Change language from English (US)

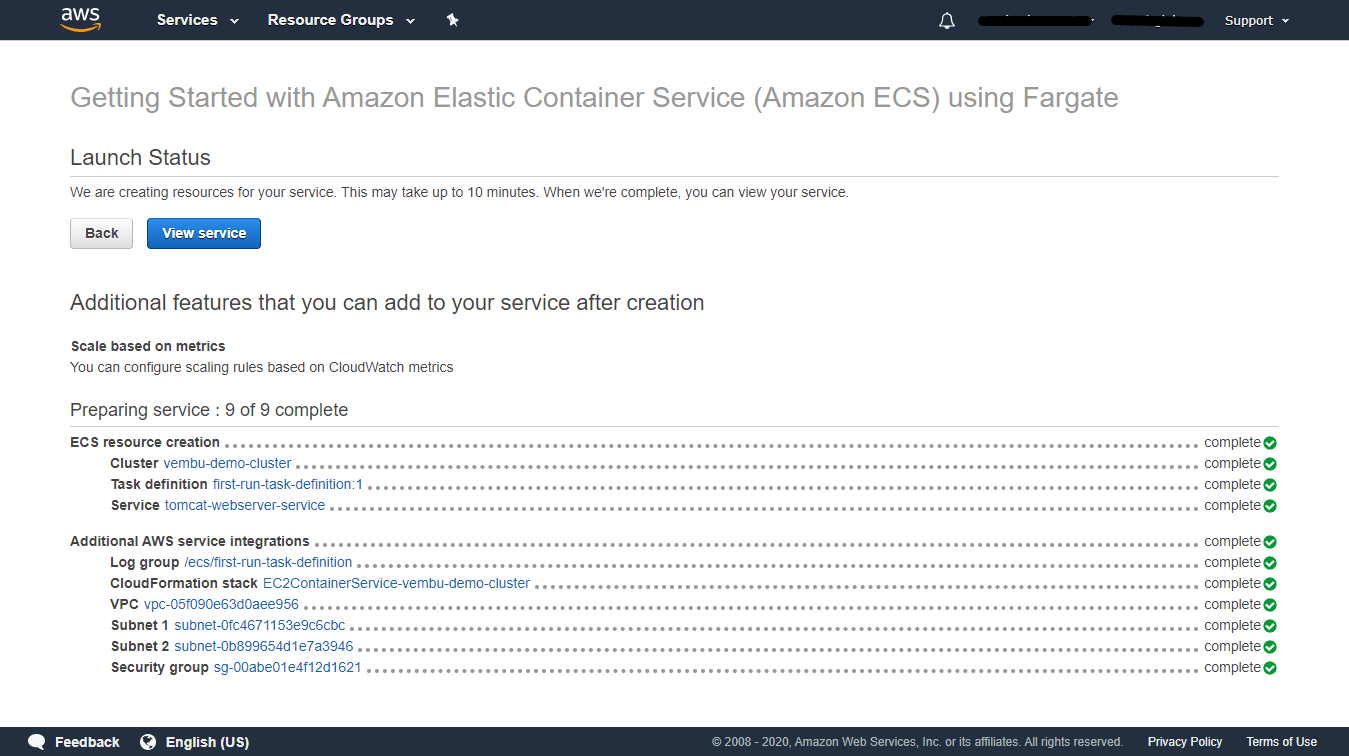207,742
